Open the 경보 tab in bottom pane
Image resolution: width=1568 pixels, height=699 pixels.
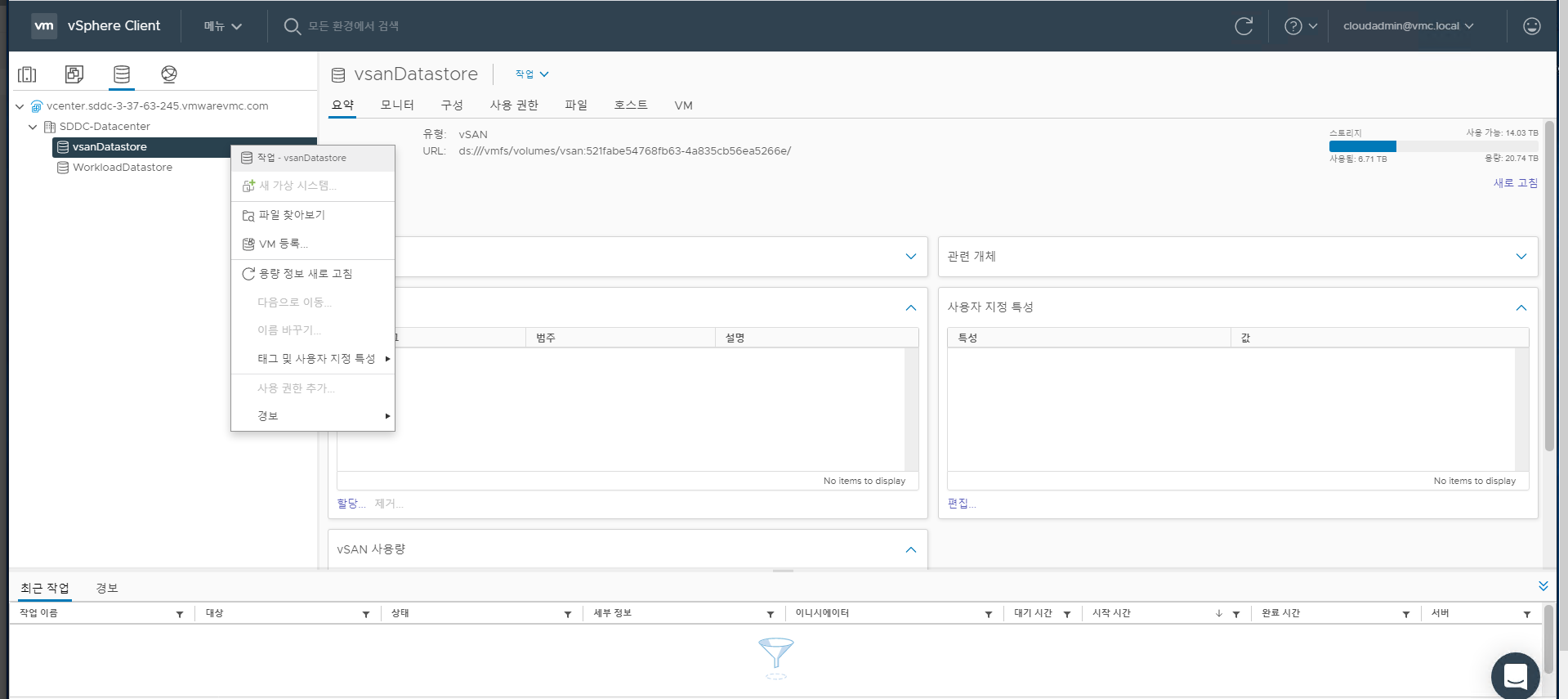pos(107,589)
